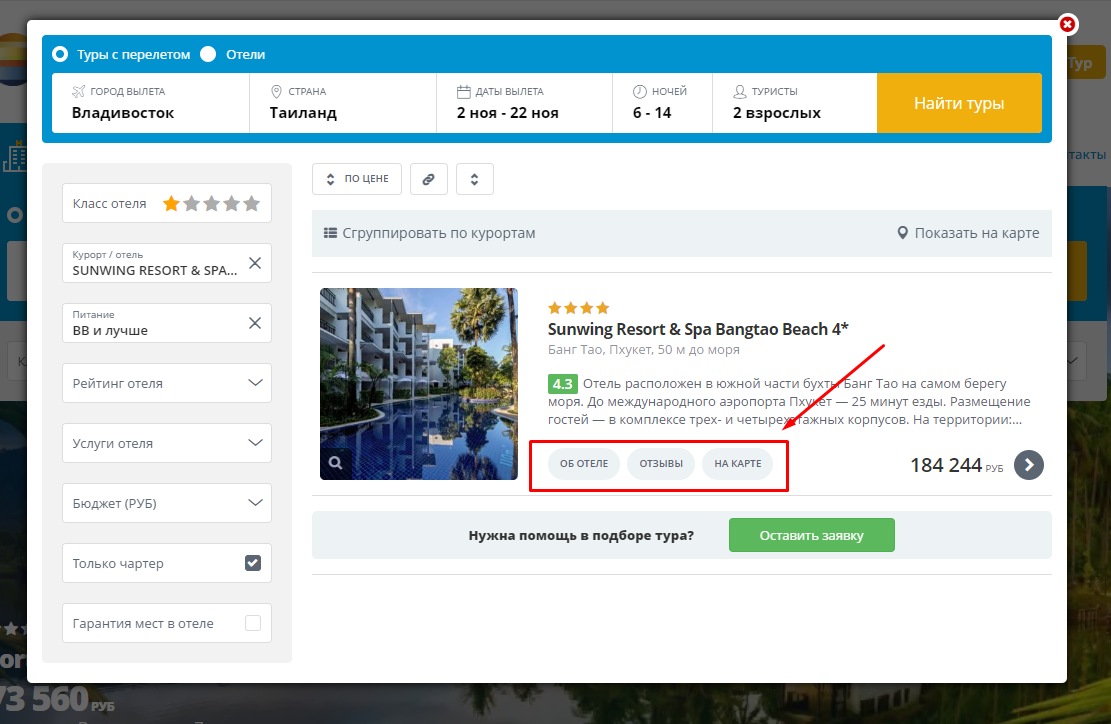Viewport: 1111px width, 724px height.
Task: Set hotel class to two stars
Action: (191, 204)
